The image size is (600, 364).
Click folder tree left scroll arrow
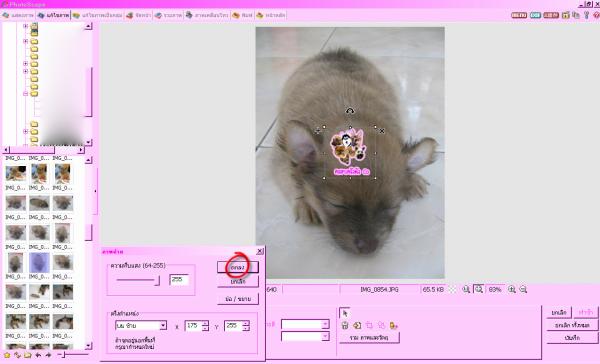6,150
